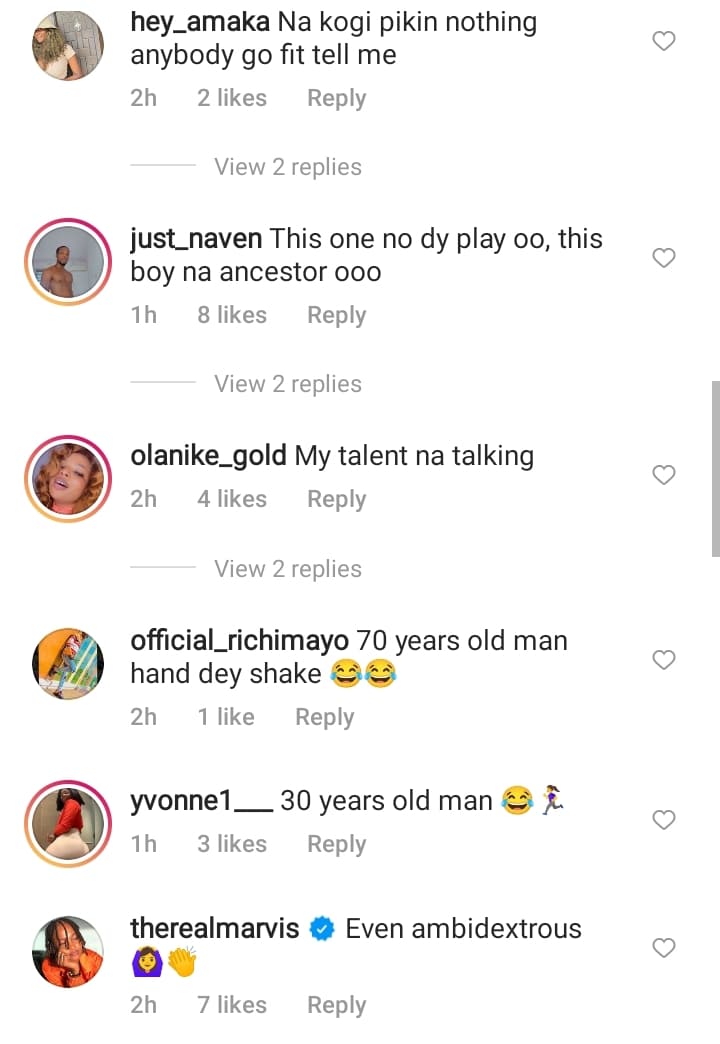Open just_naven's profile picture
The image size is (720, 1044).
tap(68, 262)
